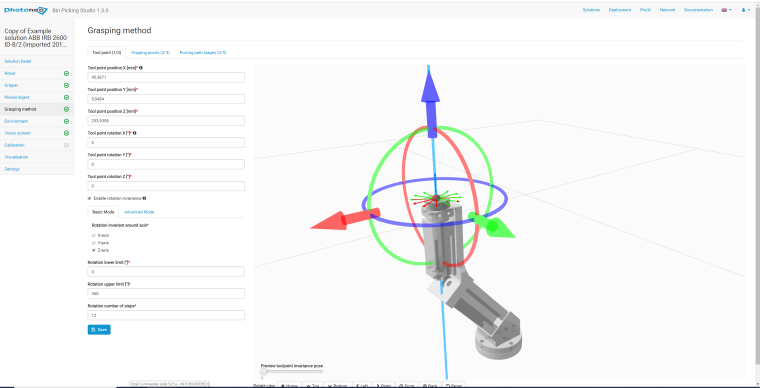Switch to Gripping points tab
The height and width of the screenshot is (388, 760).
(x=150, y=52)
